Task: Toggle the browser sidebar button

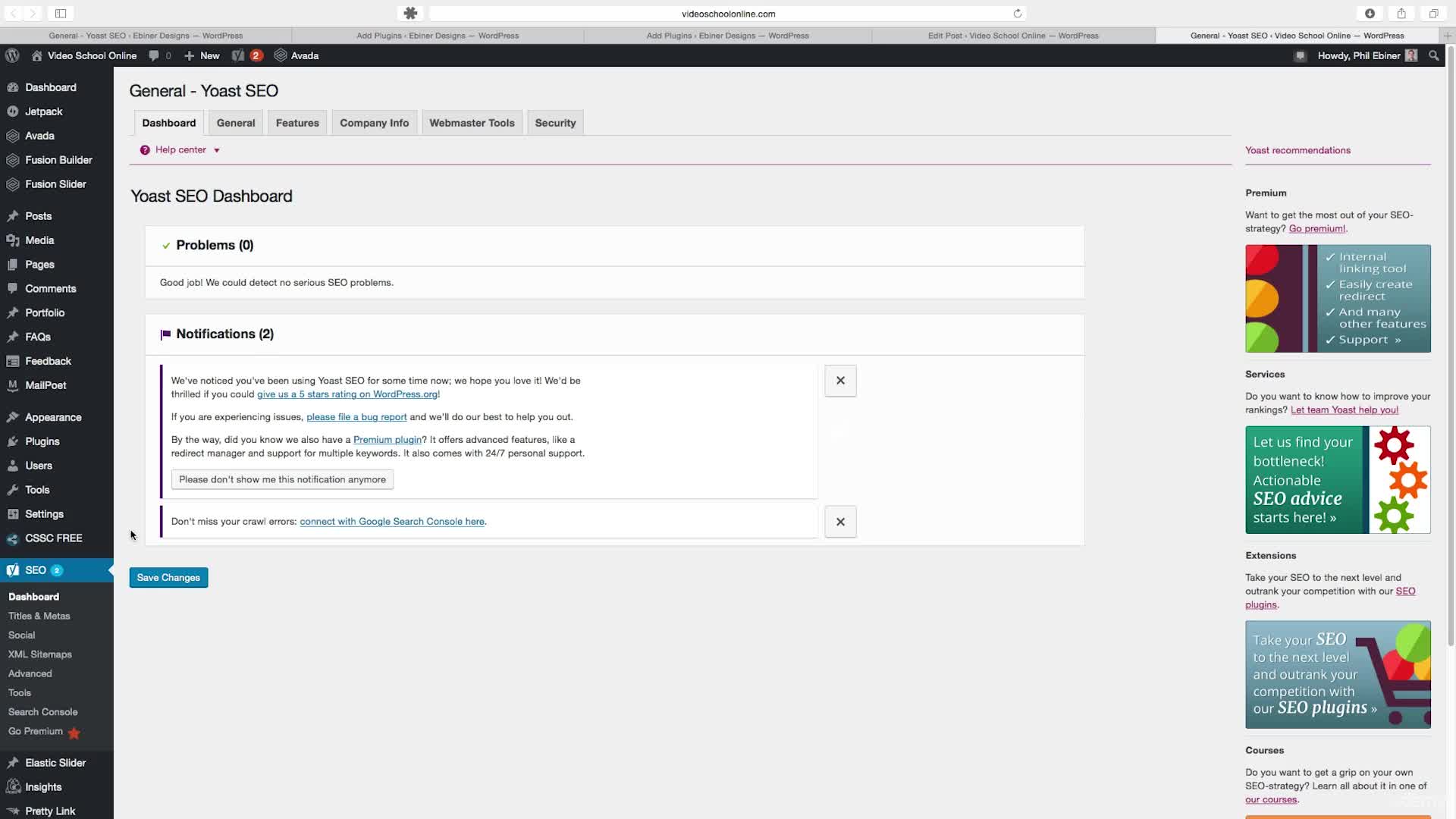Action: 61,13
